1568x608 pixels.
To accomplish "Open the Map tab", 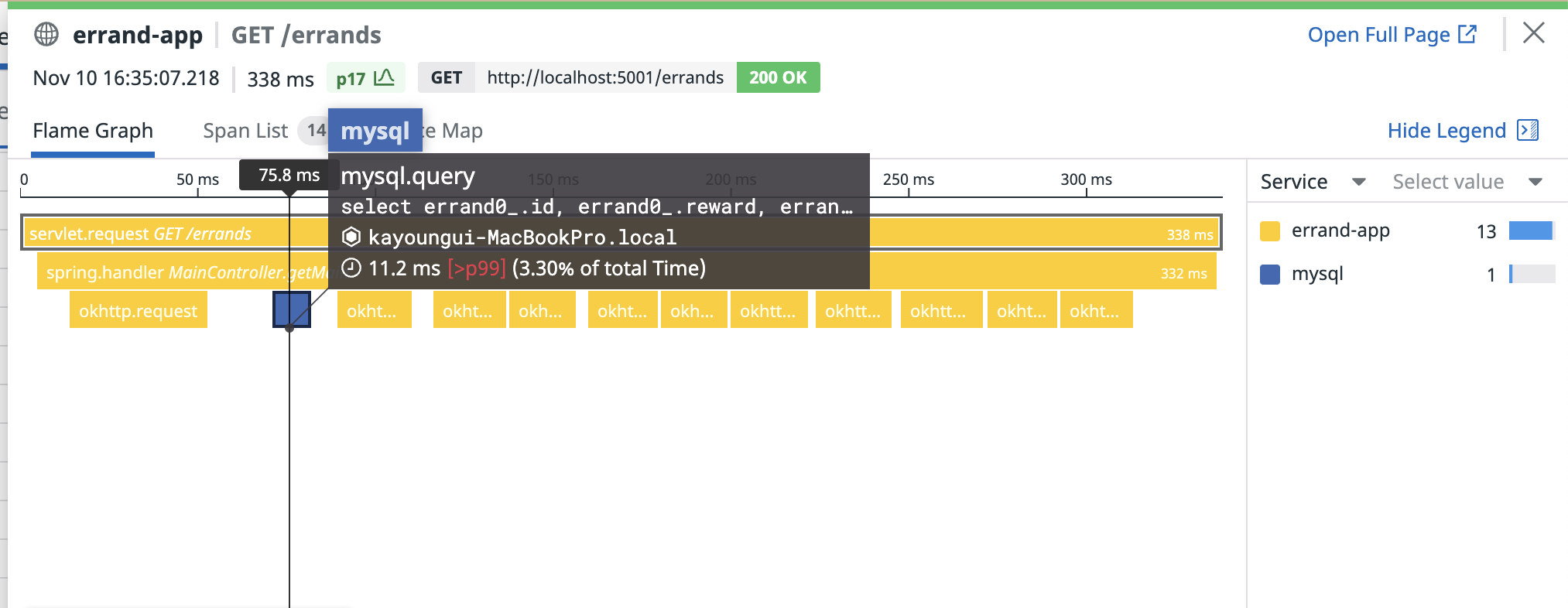I will pyautogui.click(x=462, y=131).
